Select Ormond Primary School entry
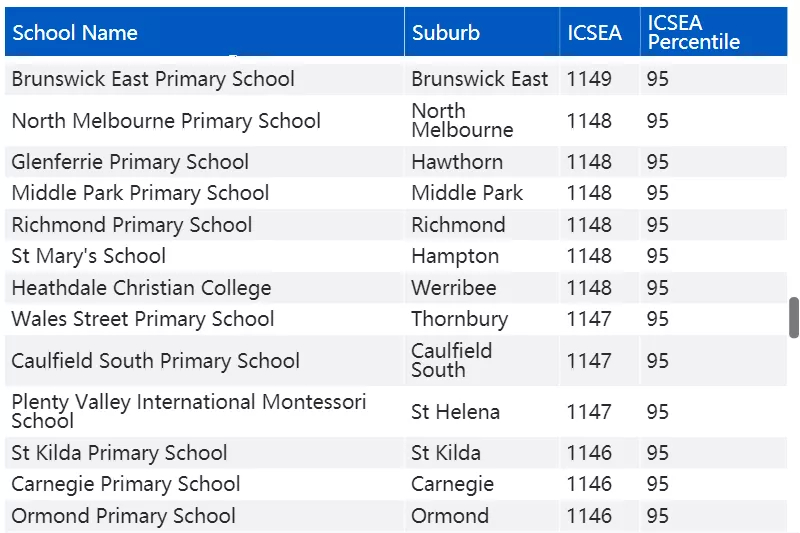The image size is (800, 533). pos(123,516)
